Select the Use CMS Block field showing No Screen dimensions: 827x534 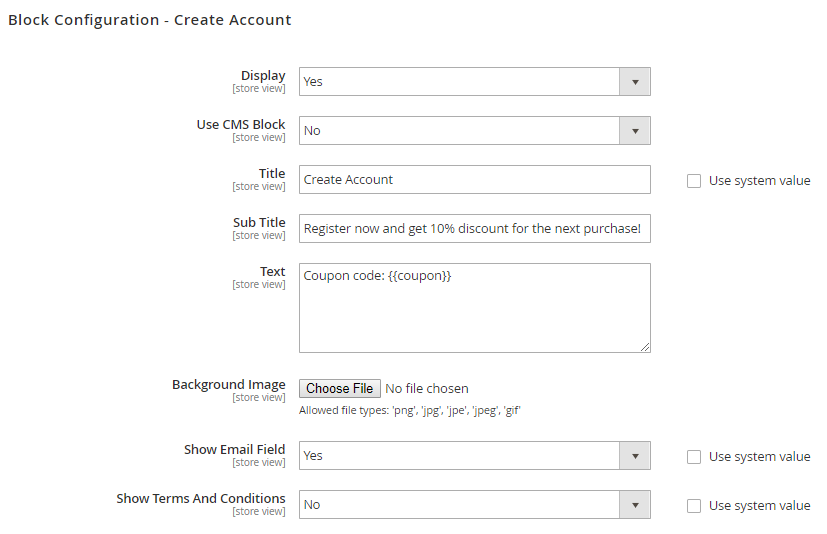pos(460,131)
